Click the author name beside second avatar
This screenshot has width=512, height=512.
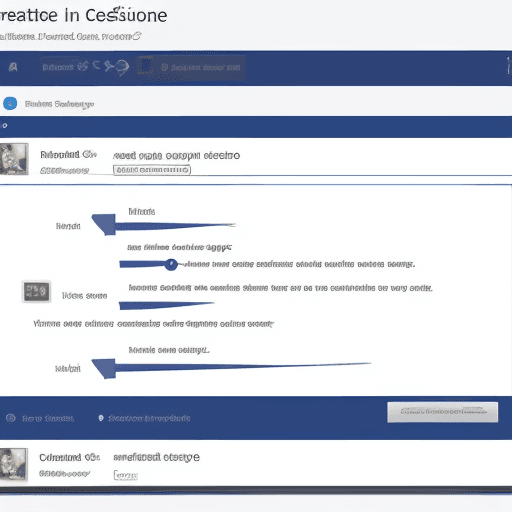(69, 457)
